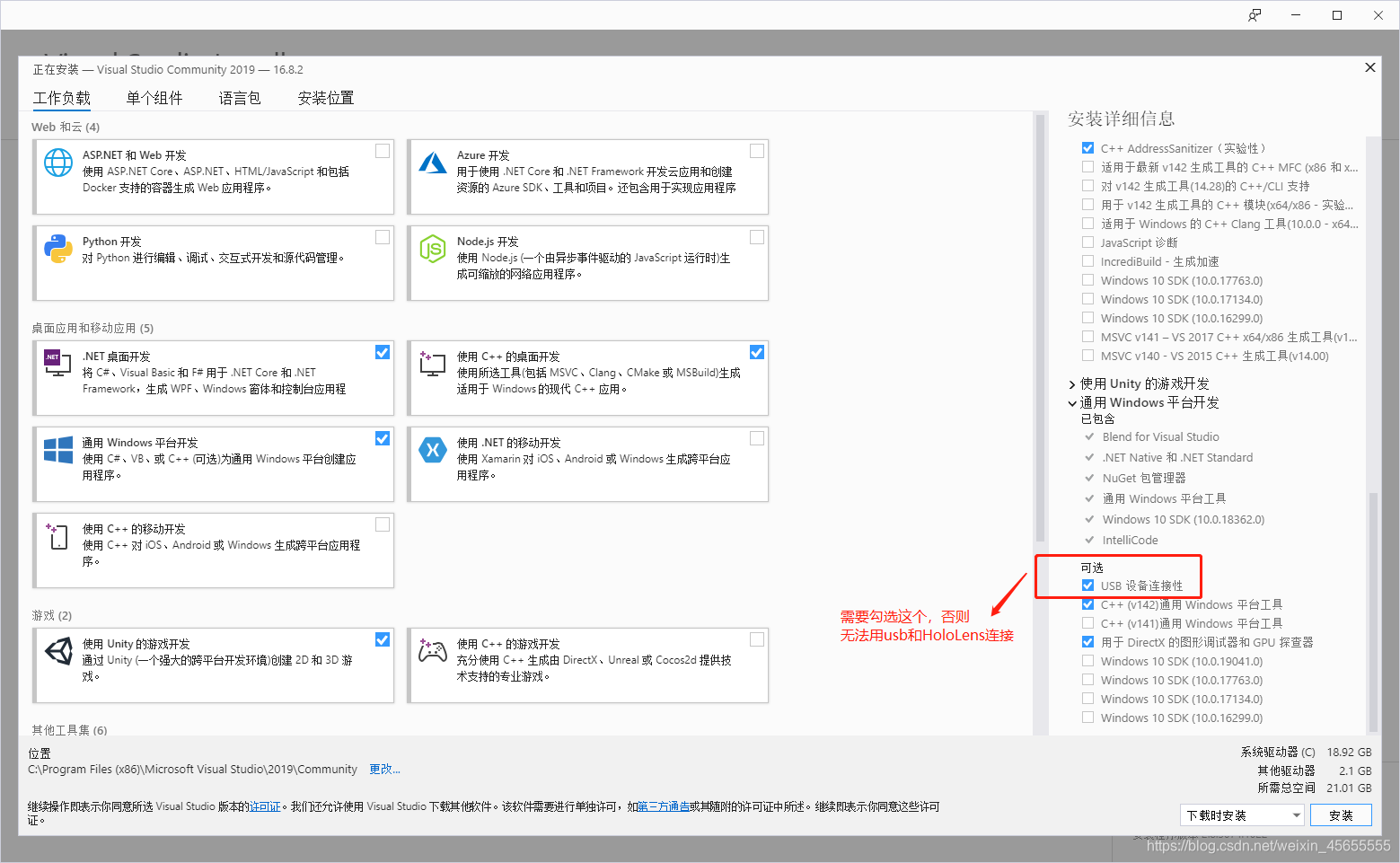
Task: Click the Node.js hexagon icon
Action: [x=433, y=249]
